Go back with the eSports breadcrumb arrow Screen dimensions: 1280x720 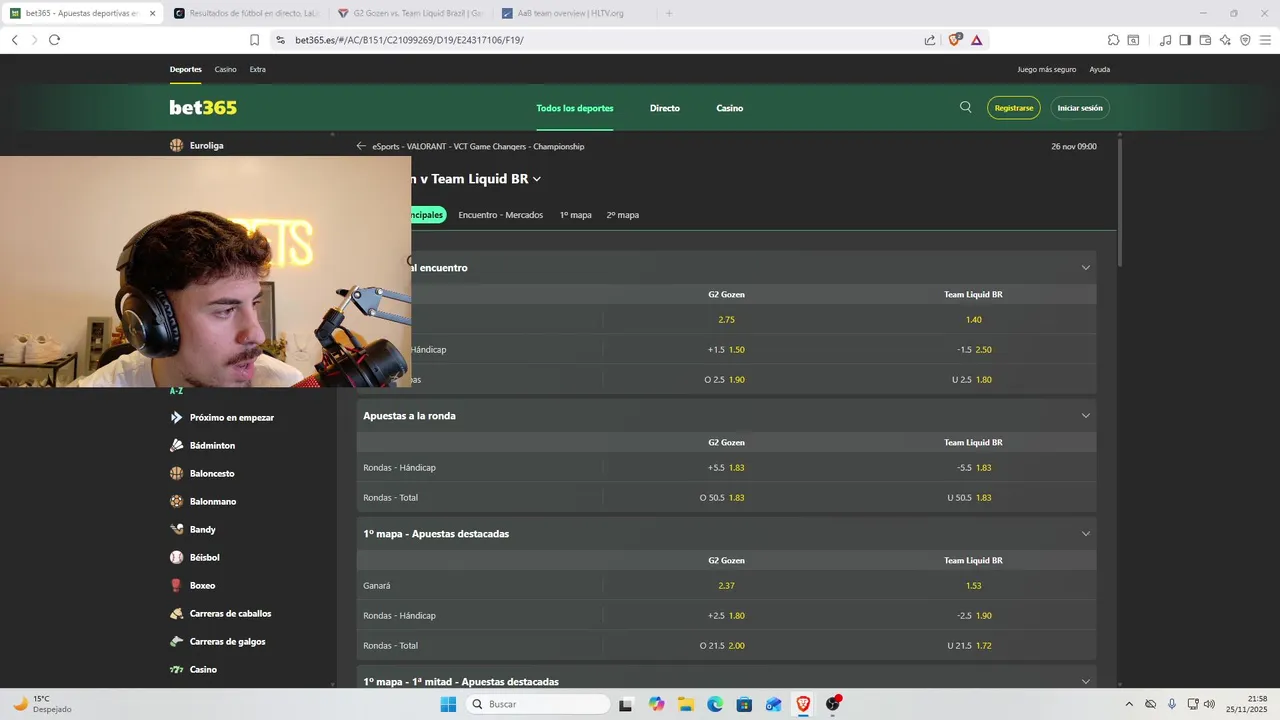click(361, 146)
